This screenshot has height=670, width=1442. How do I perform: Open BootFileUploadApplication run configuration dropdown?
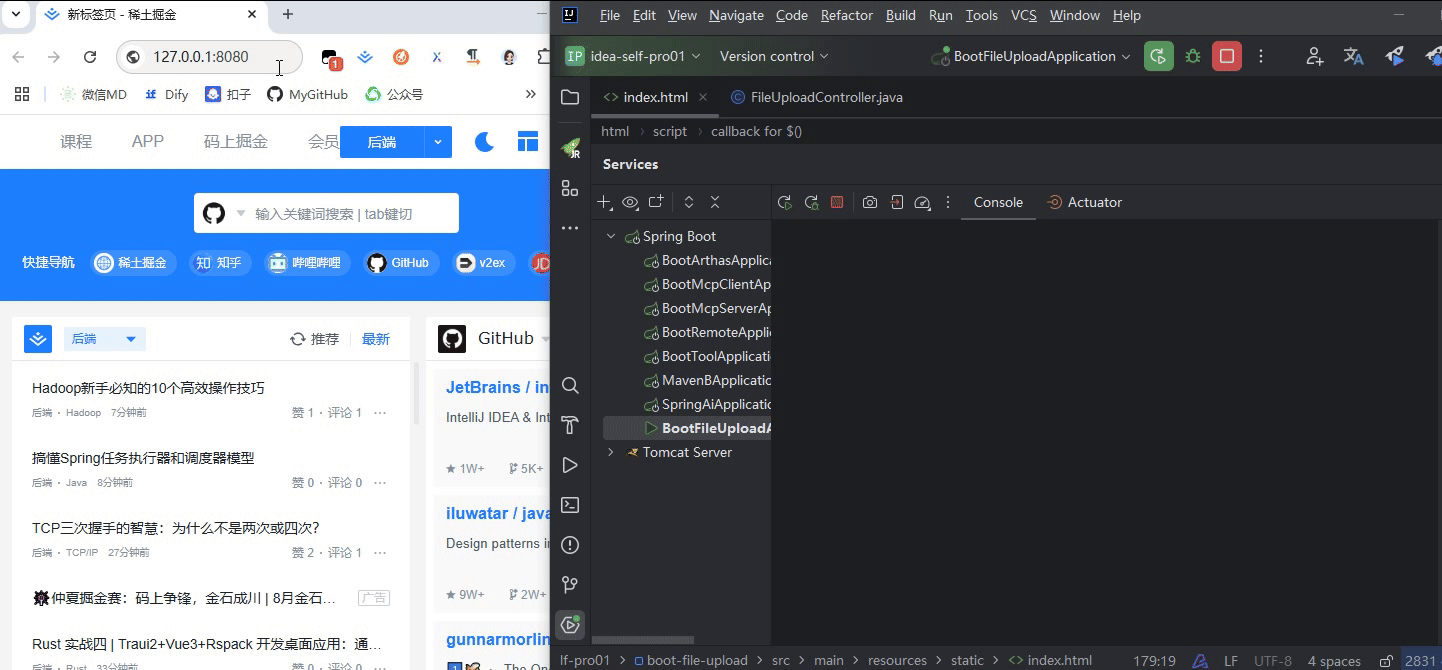pyautogui.click(x=1030, y=56)
